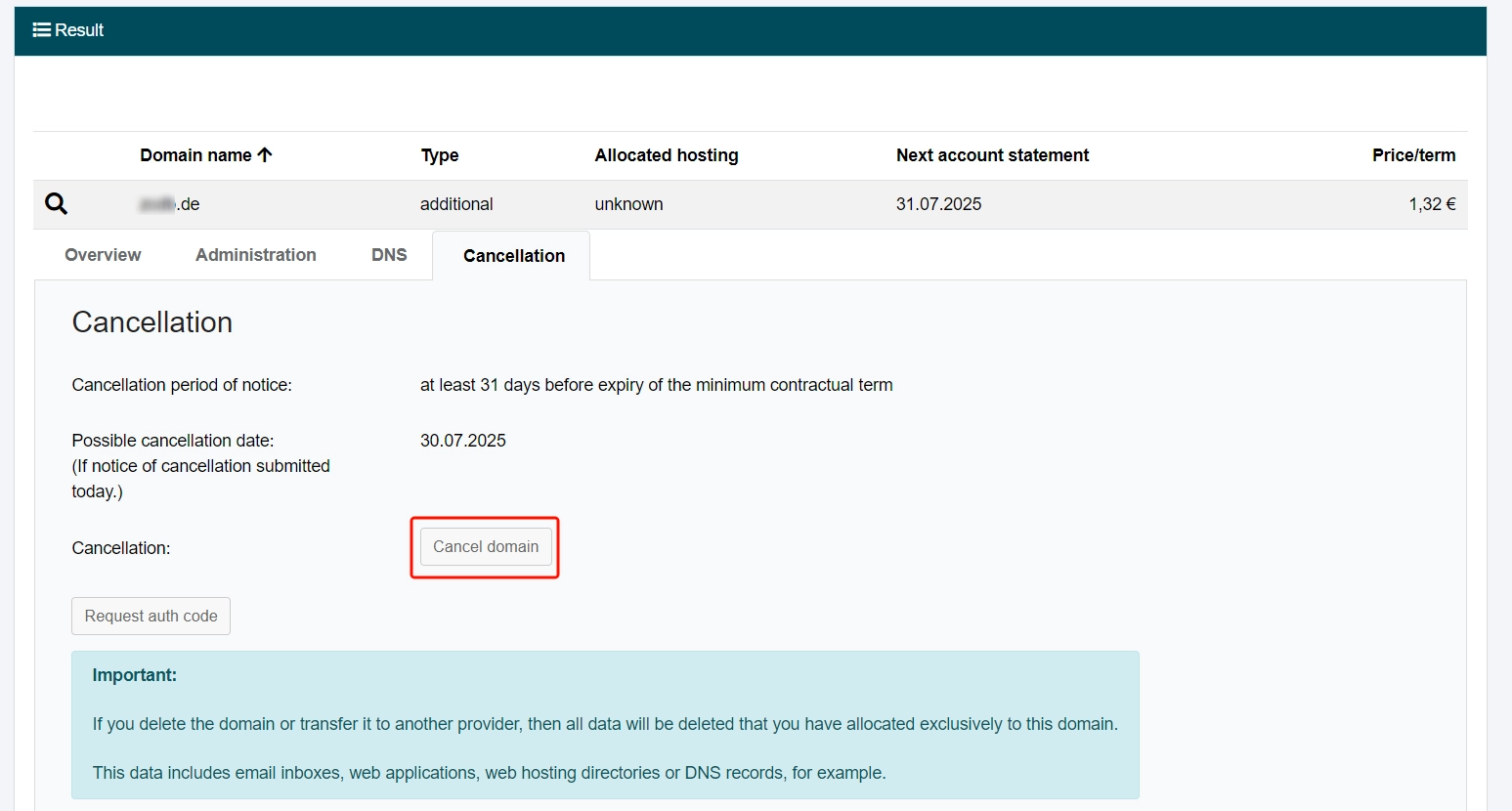Switch to the Overview tab

[103, 255]
